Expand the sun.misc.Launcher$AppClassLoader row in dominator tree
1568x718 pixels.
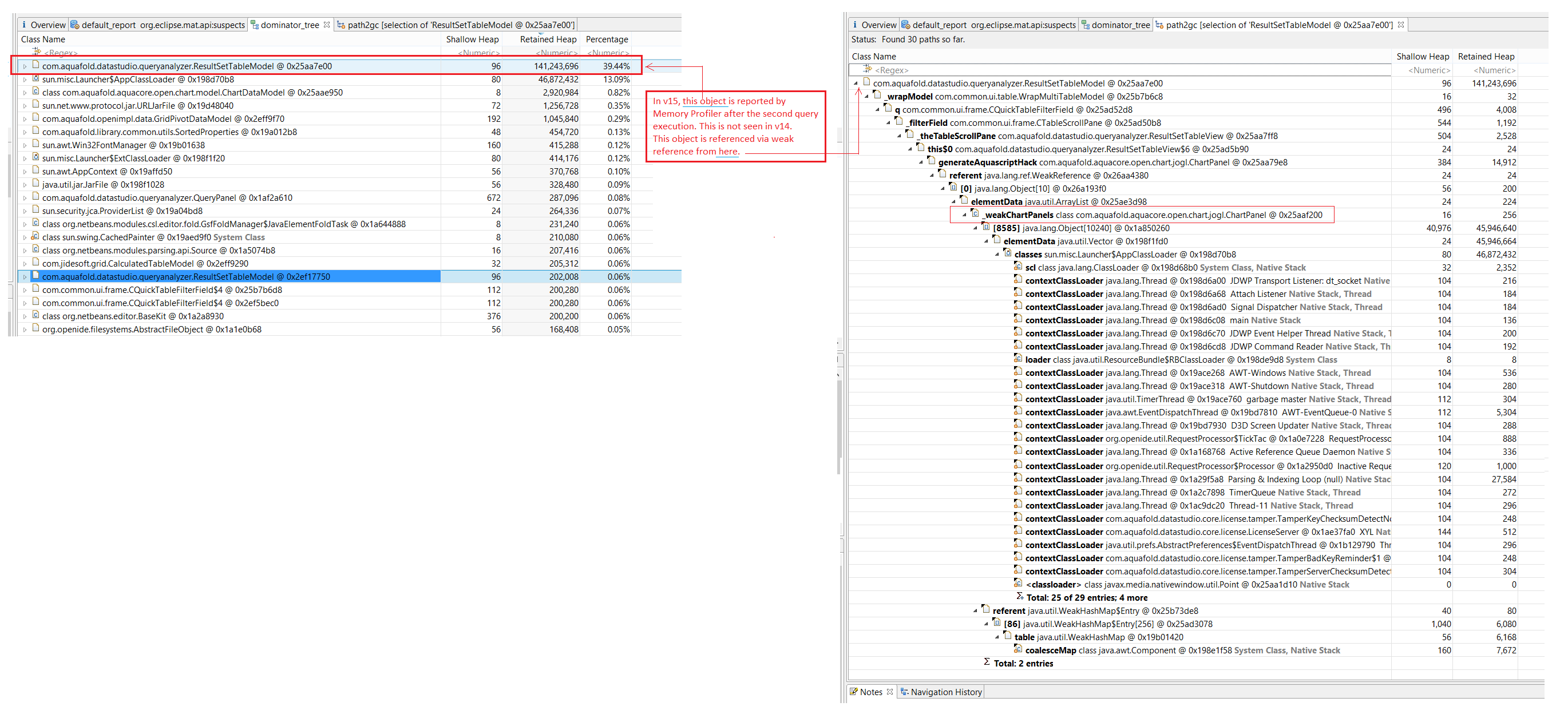click(x=25, y=80)
